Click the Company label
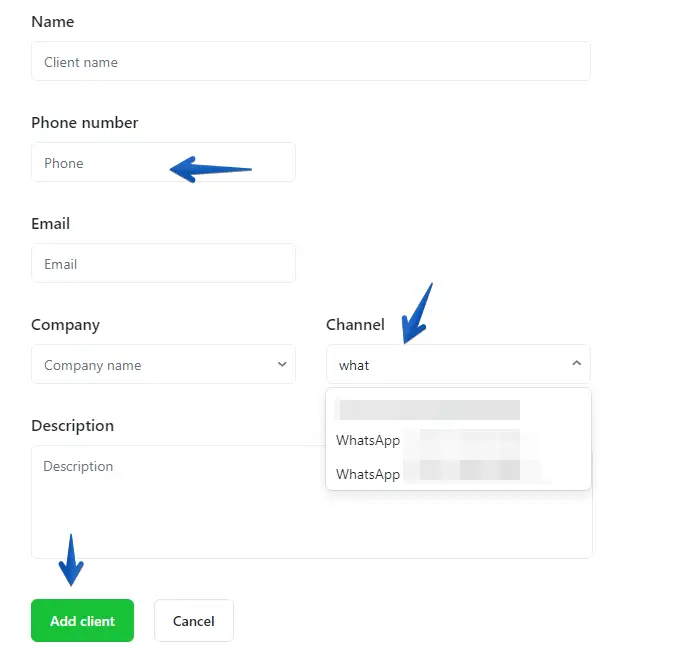 coord(66,324)
